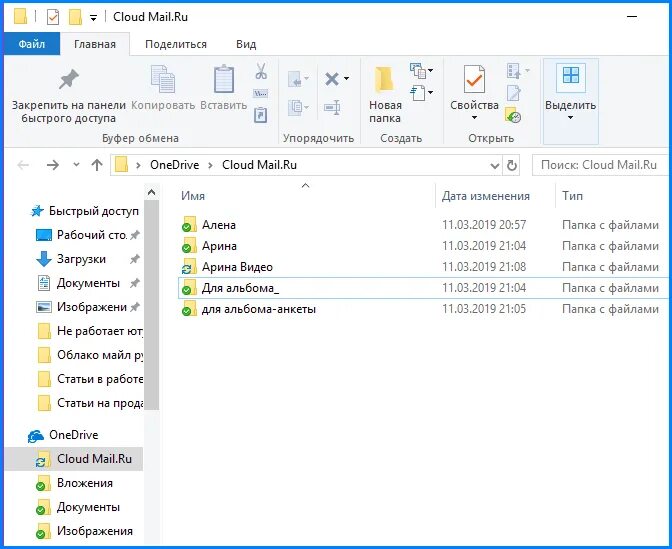672x549 pixels.
Task: Open the Delete button dropdown arrow
Action: coord(346,79)
